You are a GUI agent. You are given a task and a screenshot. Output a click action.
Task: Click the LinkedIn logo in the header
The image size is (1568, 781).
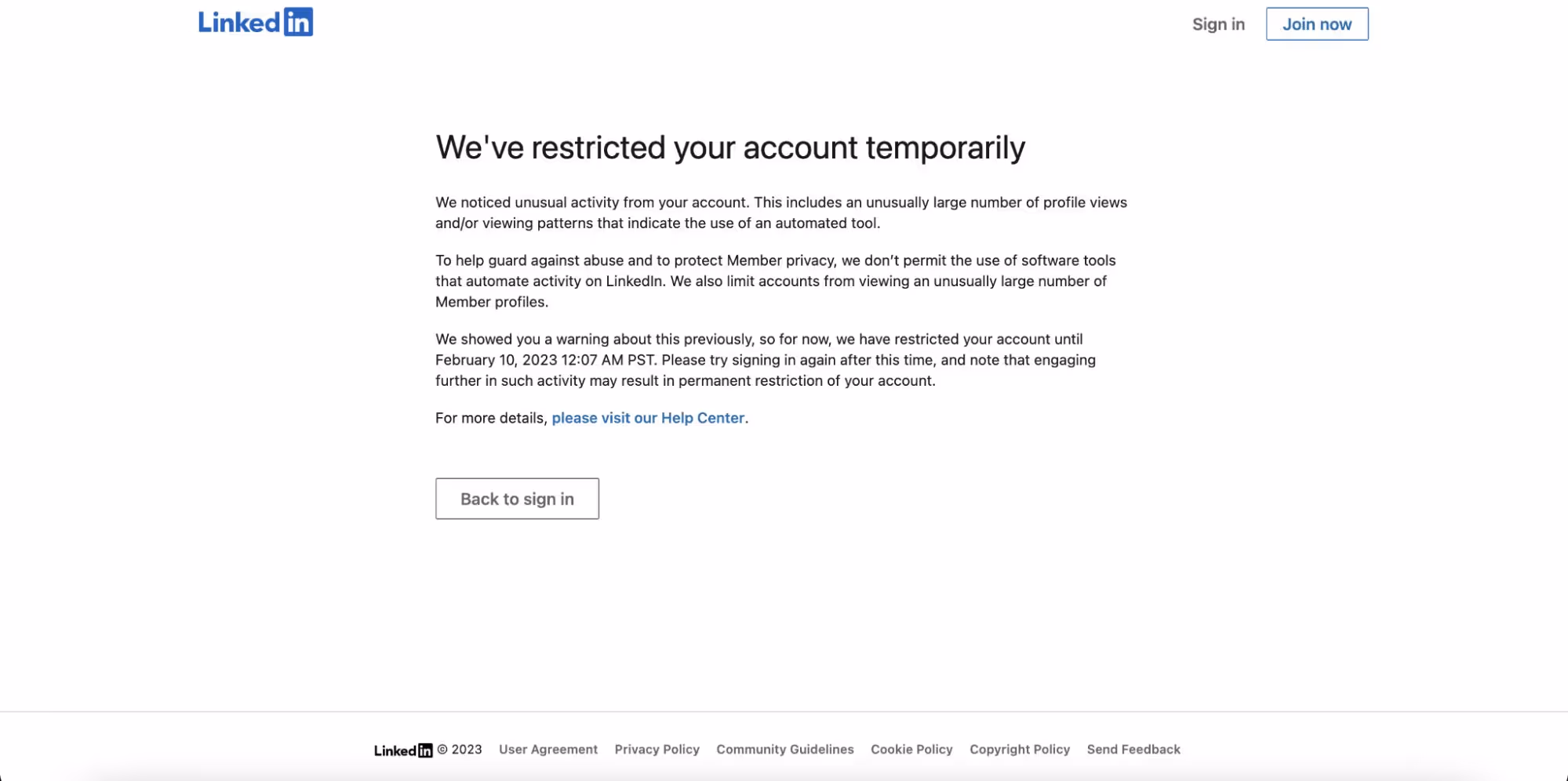click(255, 21)
